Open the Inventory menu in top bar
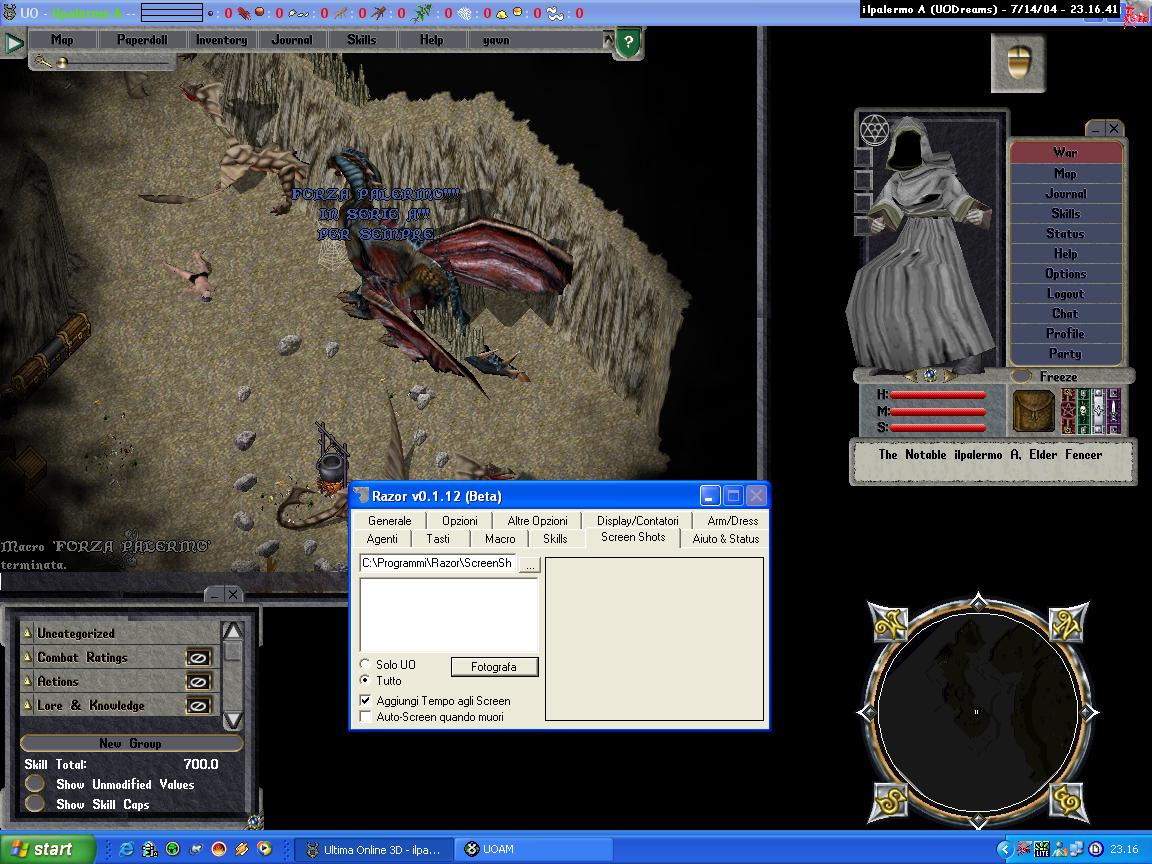 coord(221,40)
